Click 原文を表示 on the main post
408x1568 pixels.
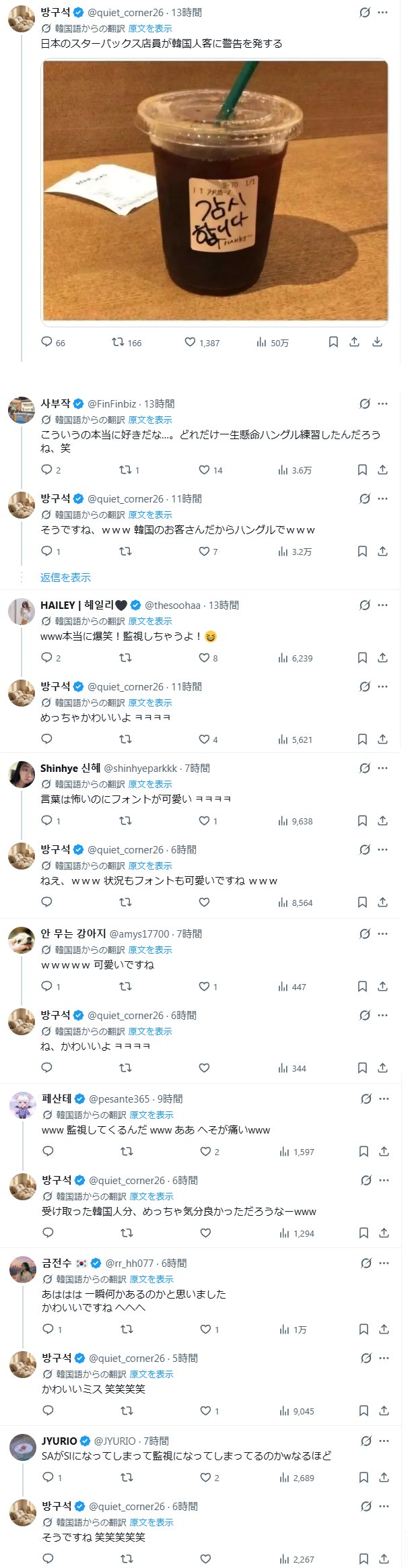(150, 29)
